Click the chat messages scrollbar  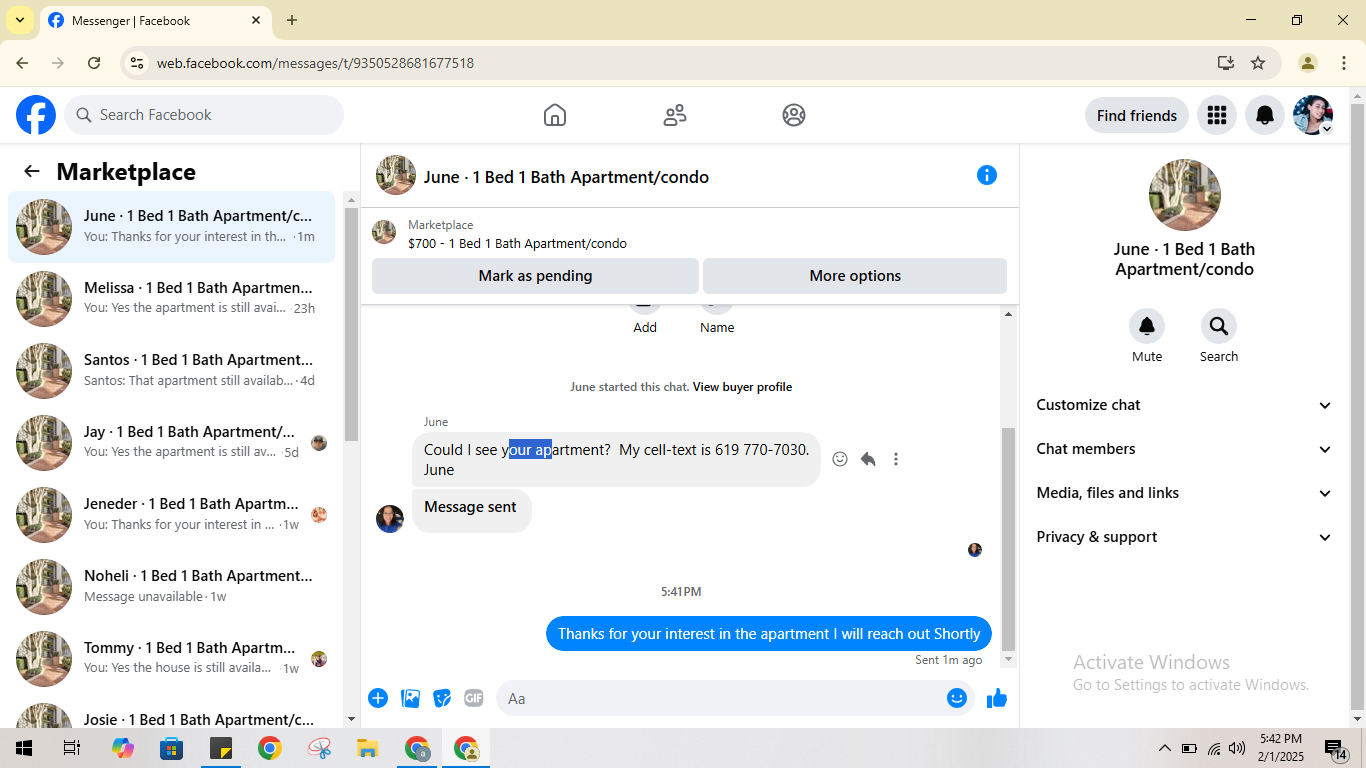pyautogui.click(x=1008, y=538)
